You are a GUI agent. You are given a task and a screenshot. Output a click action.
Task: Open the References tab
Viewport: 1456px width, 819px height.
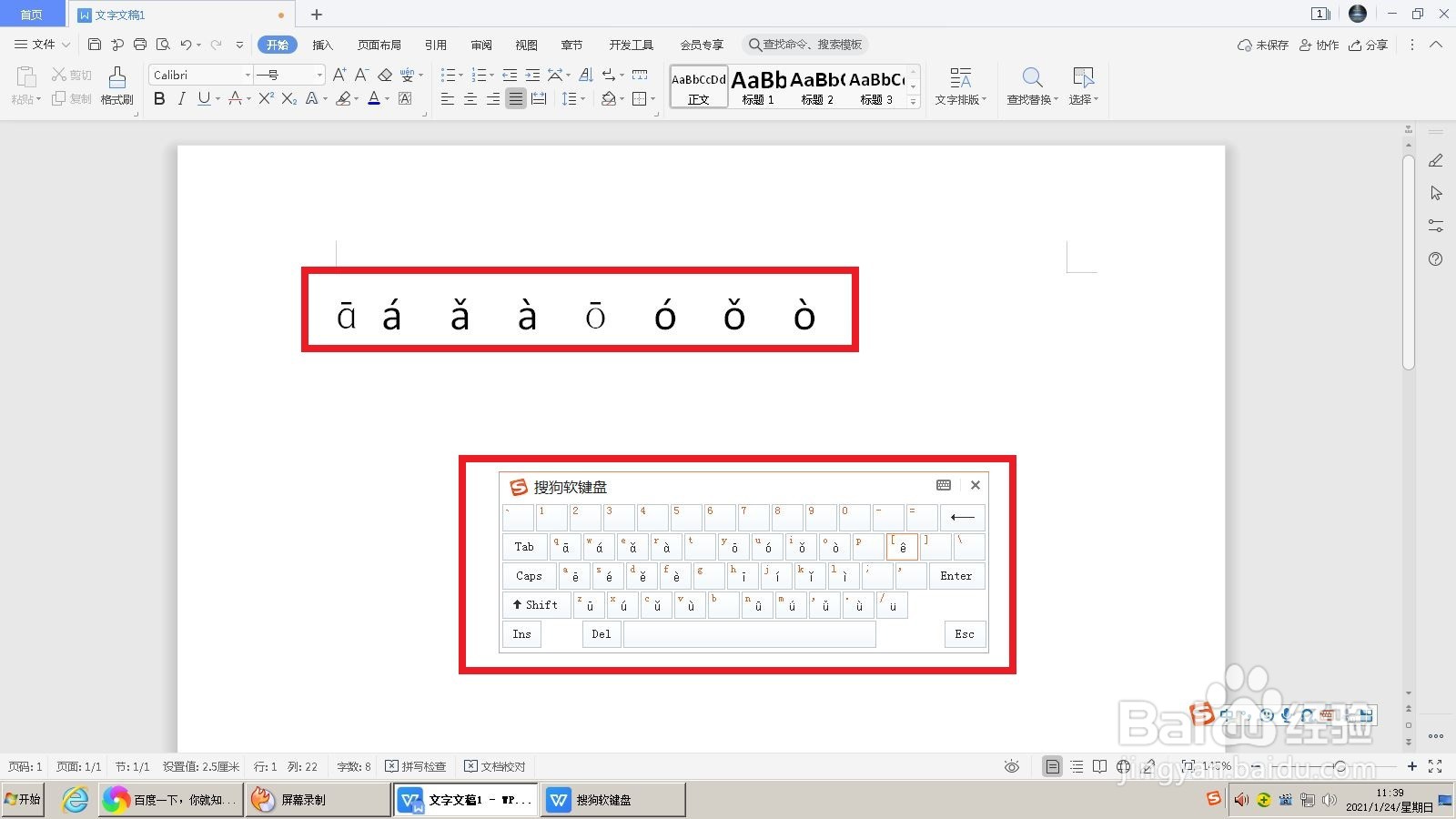coord(436,45)
